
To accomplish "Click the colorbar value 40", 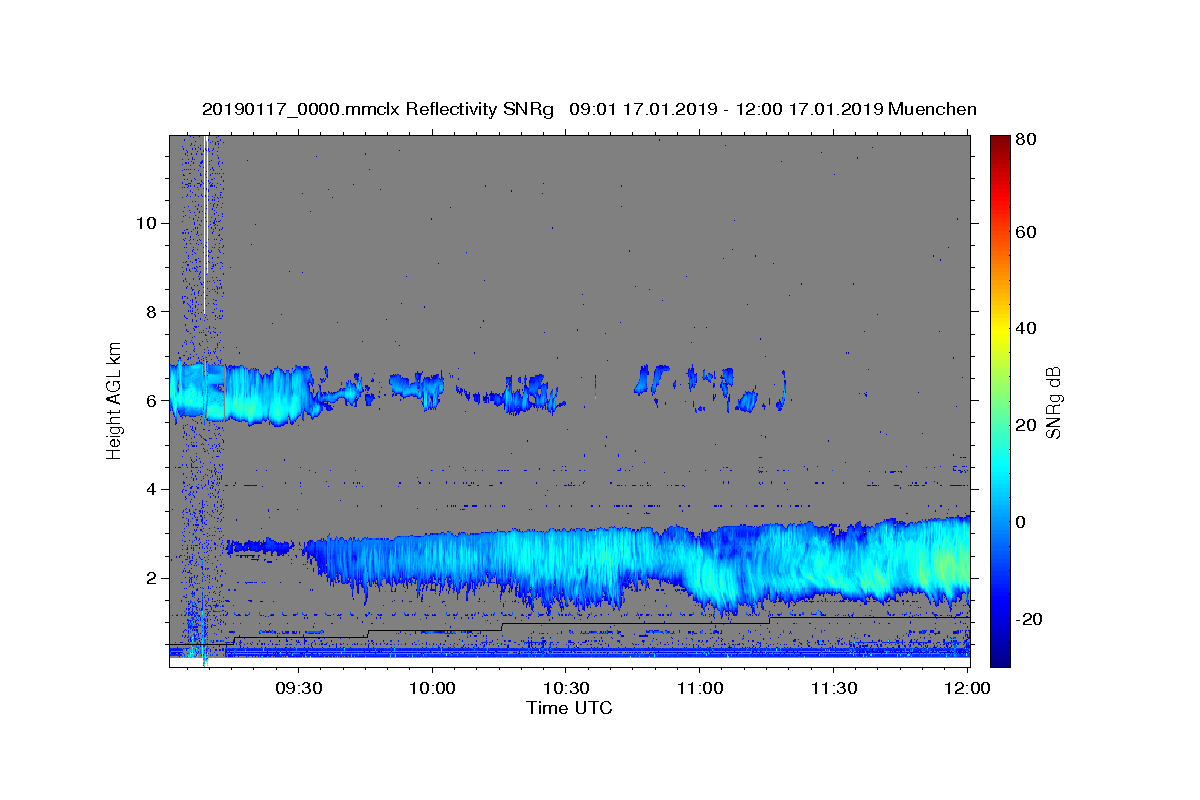I will pyautogui.click(x=1025, y=328).
